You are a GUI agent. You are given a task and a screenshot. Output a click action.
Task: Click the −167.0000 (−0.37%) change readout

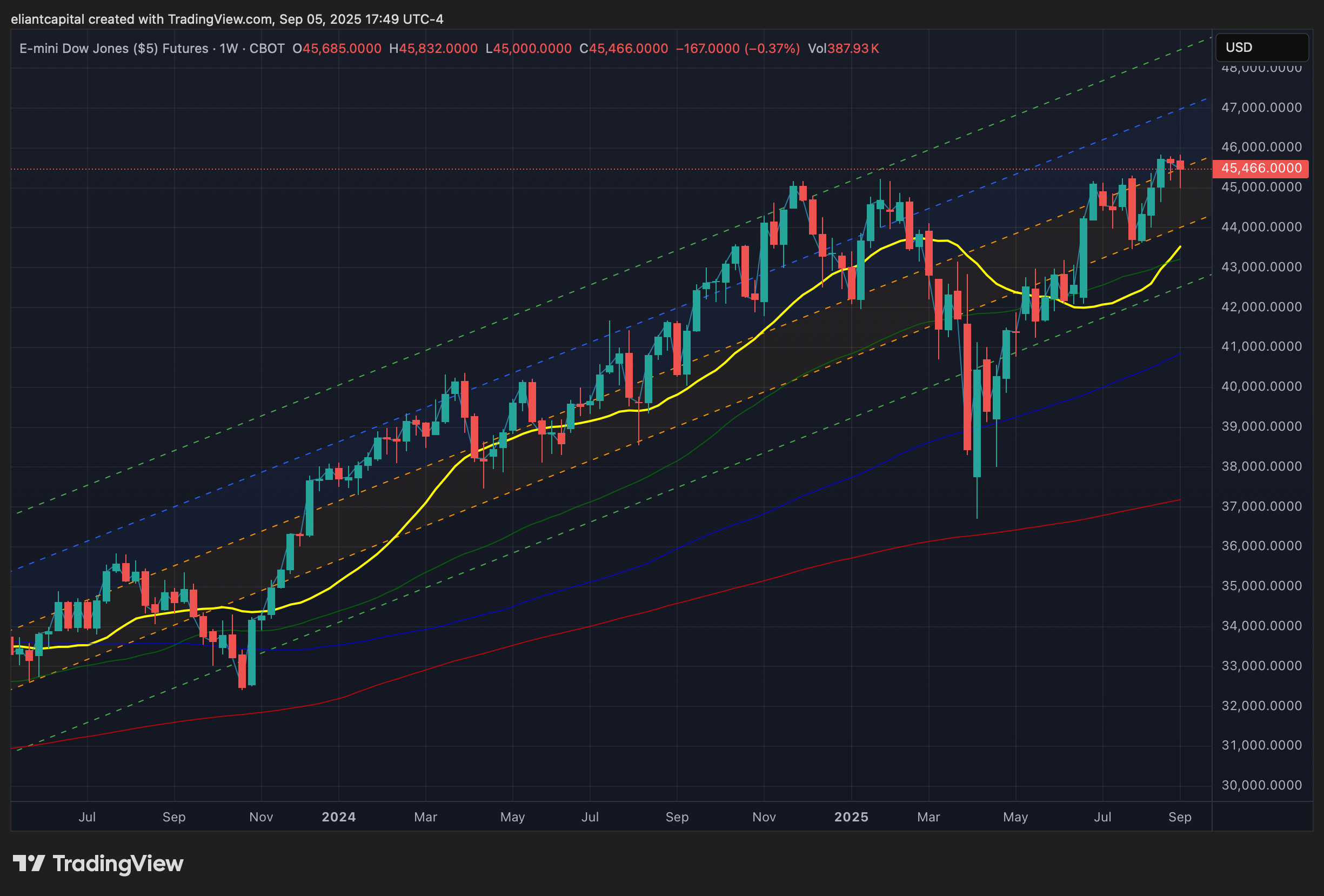tap(737, 49)
